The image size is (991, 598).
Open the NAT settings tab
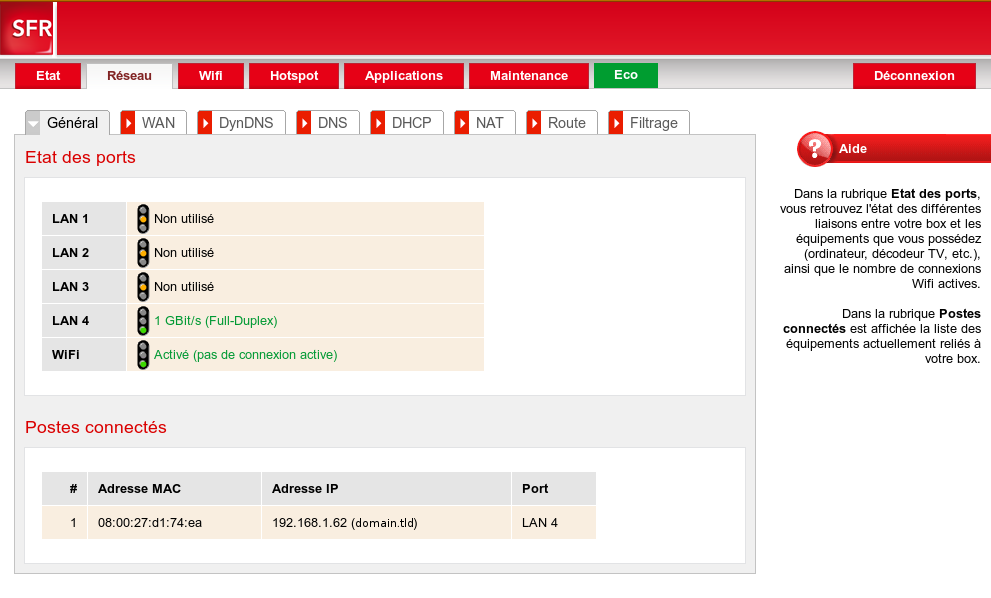pos(489,123)
